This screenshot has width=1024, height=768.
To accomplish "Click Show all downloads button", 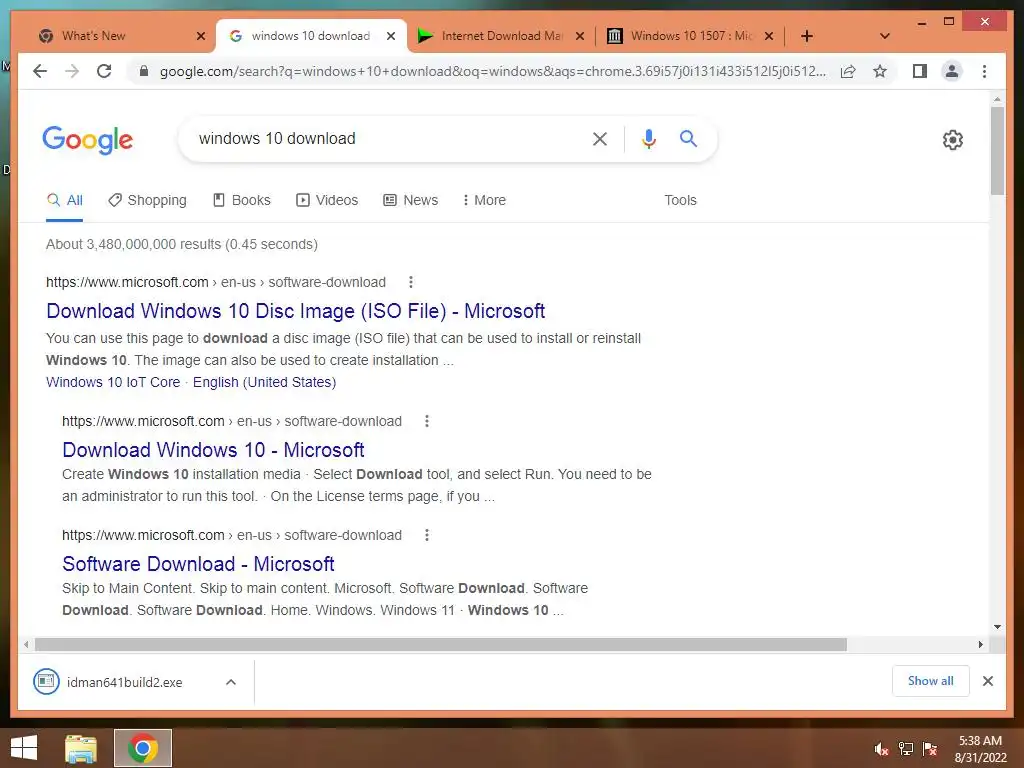I will [x=931, y=681].
